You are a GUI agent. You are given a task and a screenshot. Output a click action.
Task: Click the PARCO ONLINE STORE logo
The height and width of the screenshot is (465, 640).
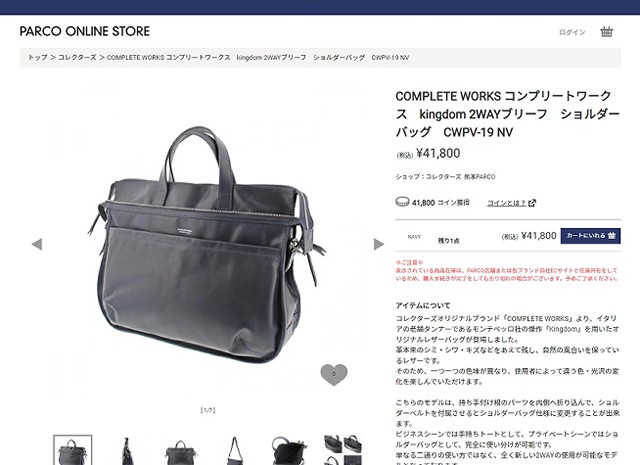coord(85,31)
